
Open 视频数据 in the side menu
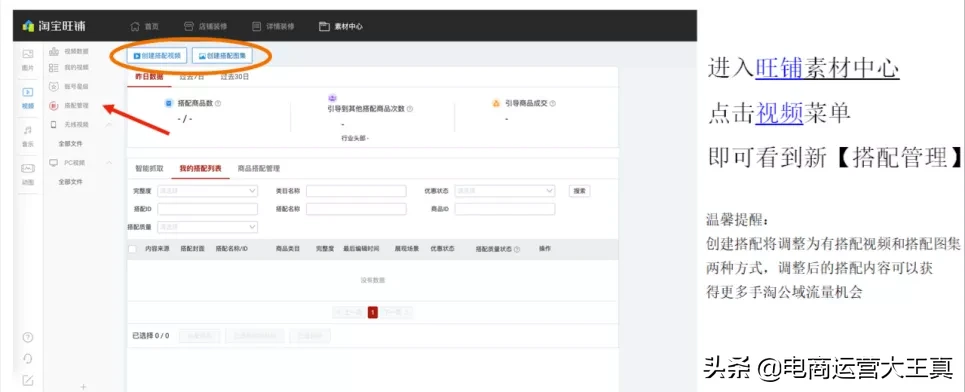tap(69, 51)
